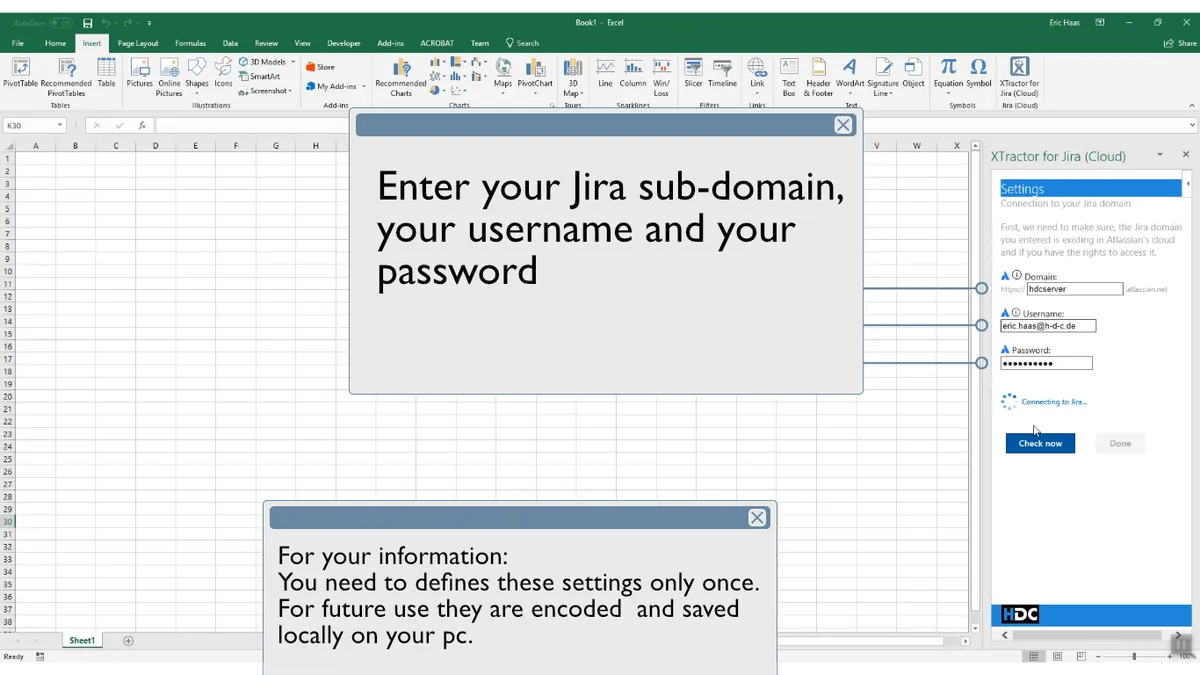Insert a Table
The image size is (1200, 675).
pos(106,73)
